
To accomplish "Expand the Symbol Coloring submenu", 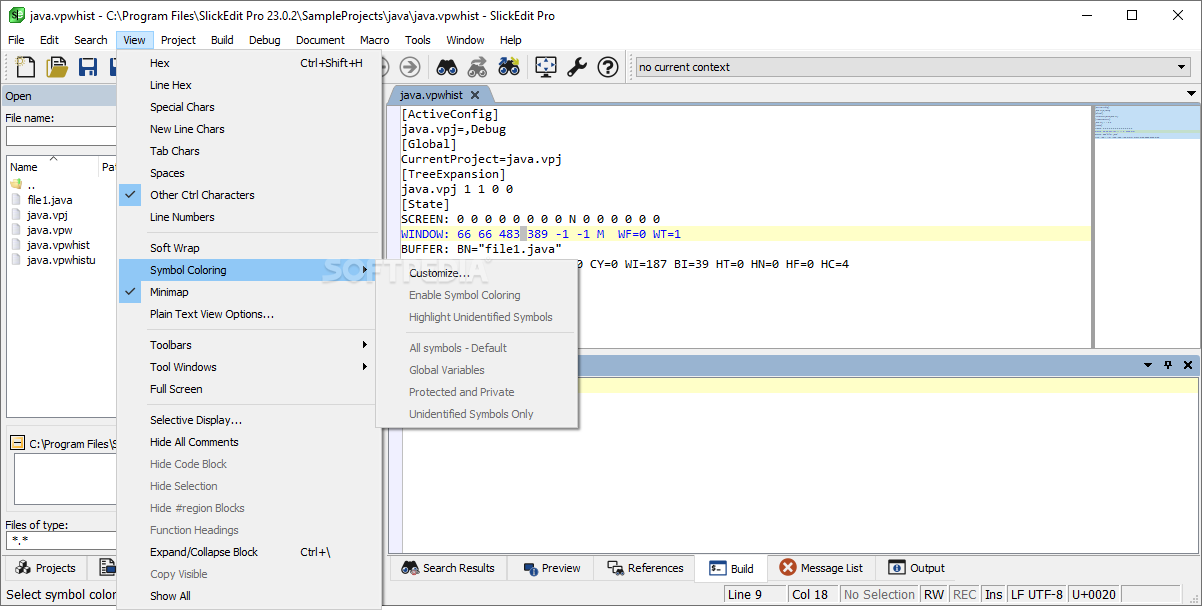I will tap(250, 270).
